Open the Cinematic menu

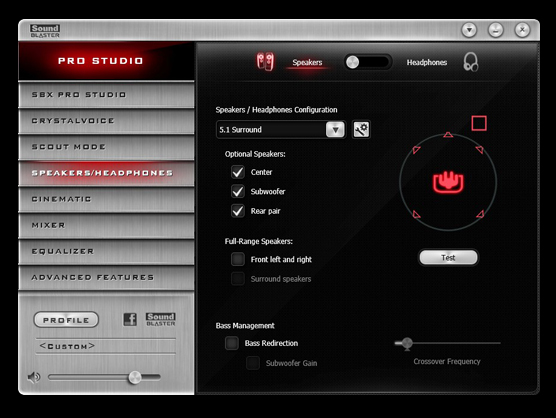coord(106,199)
